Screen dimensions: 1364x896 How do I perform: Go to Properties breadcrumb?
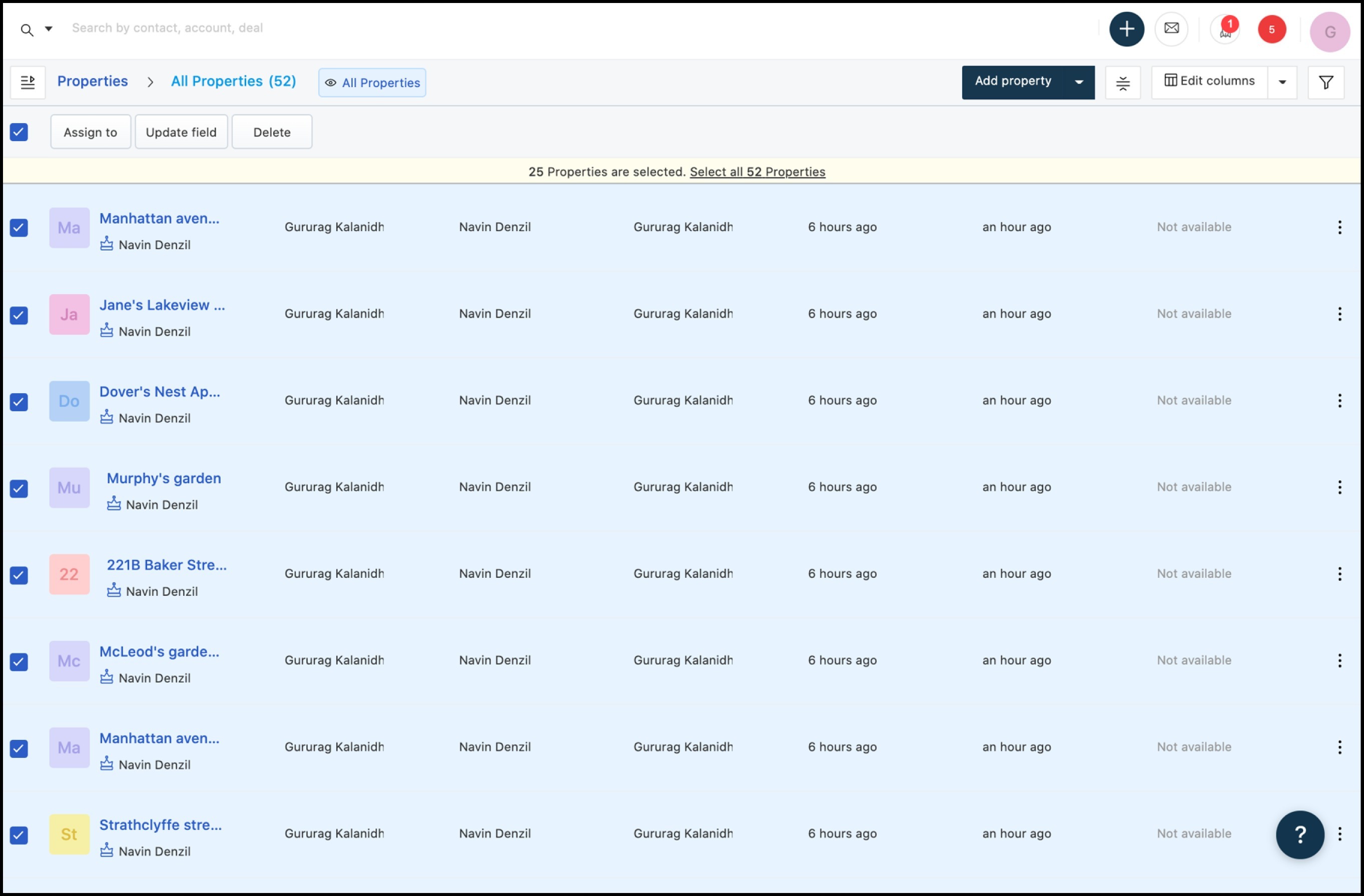[x=92, y=82]
